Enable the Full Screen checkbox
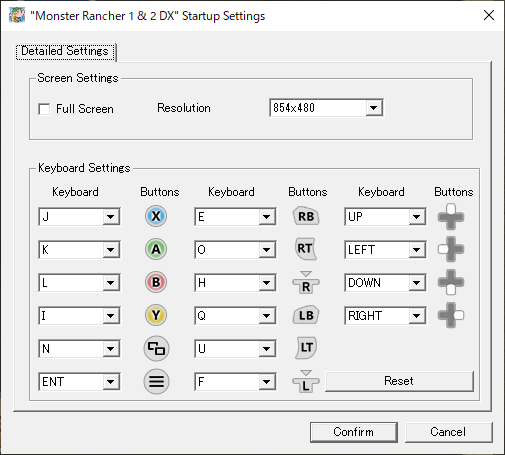This screenshot has height=455, width=505. 44,109
